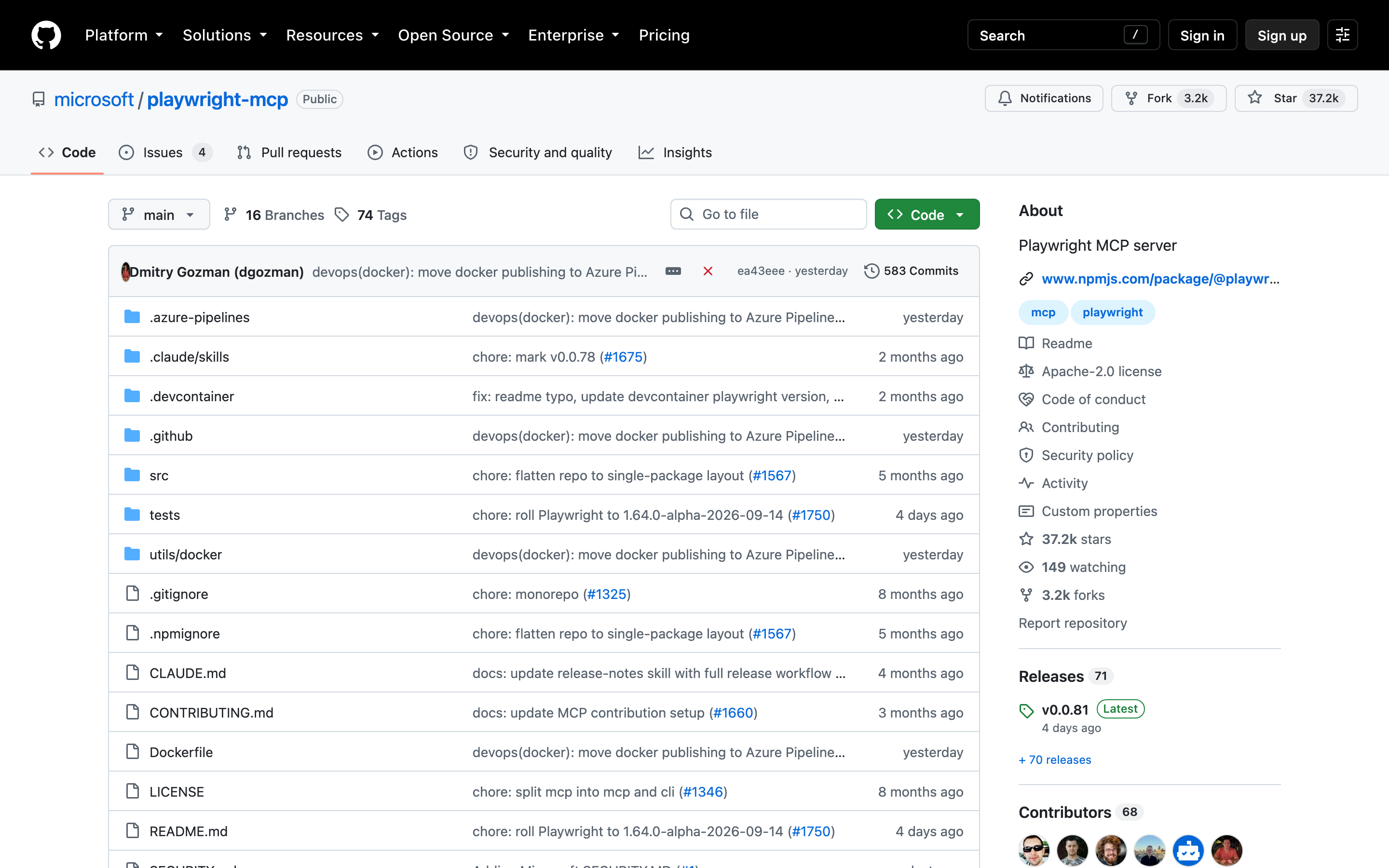Screen dimensions: 1389x868
Task: Open the 583 Commits history
Action: [x=911, y=271]
